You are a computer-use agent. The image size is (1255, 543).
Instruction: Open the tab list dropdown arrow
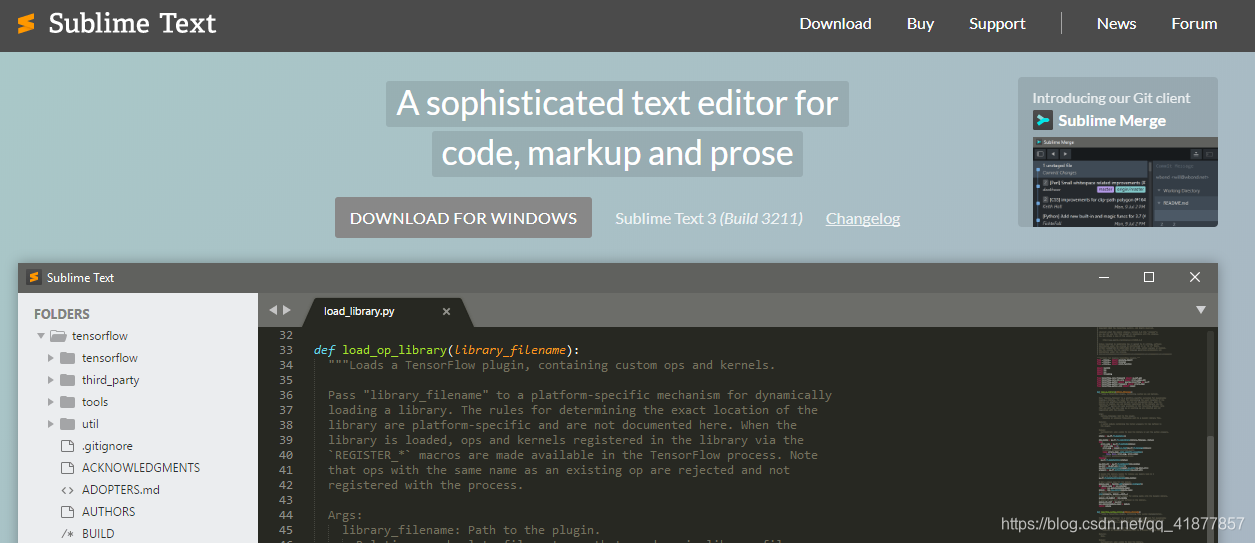click(x=1201, y=311)
